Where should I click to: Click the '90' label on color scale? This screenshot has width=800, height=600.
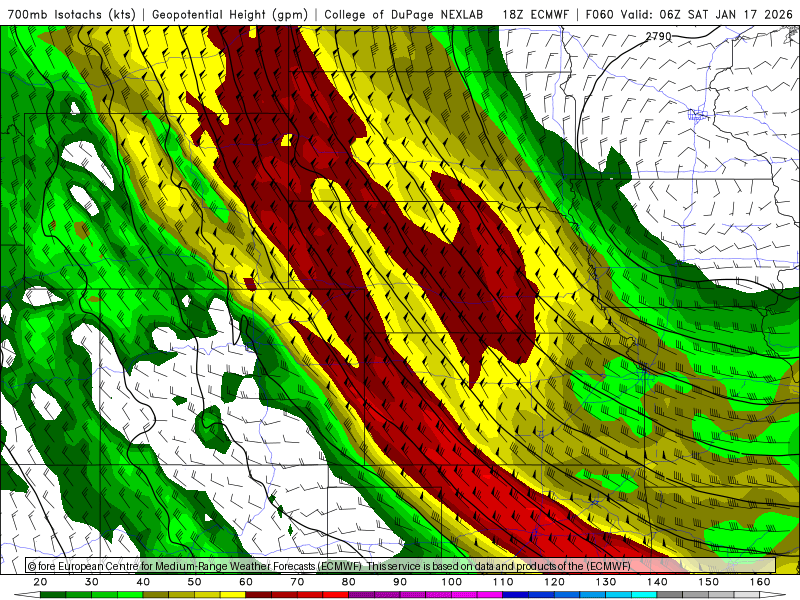400,582
